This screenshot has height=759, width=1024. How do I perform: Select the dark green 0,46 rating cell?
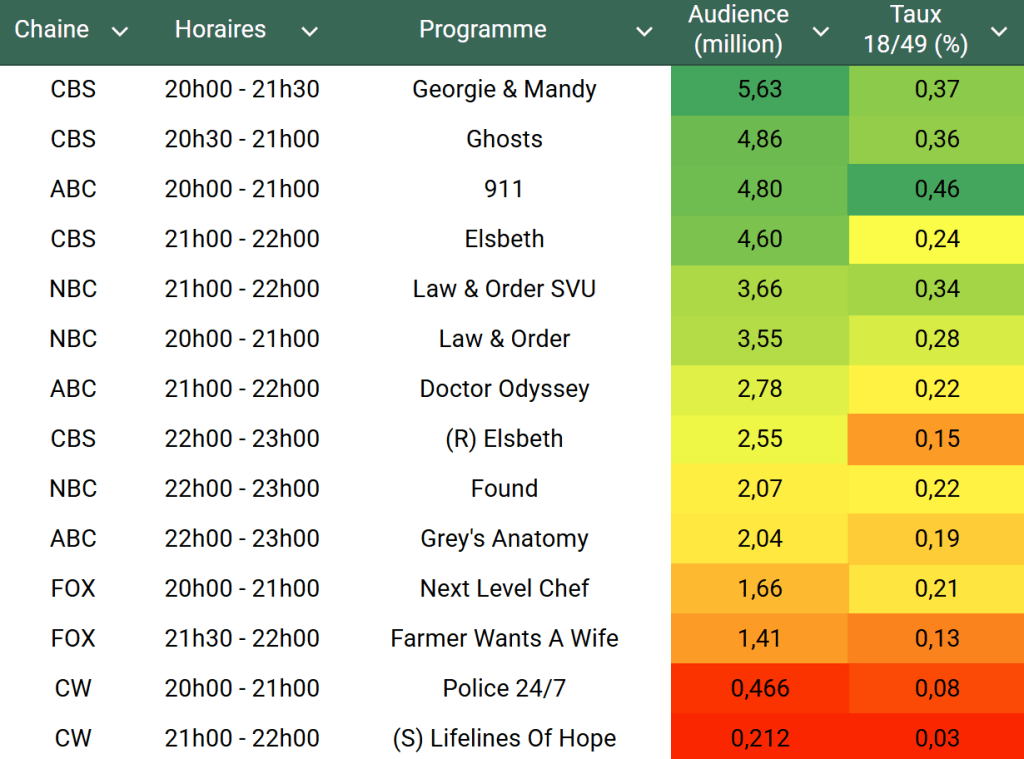coord(936,189)
